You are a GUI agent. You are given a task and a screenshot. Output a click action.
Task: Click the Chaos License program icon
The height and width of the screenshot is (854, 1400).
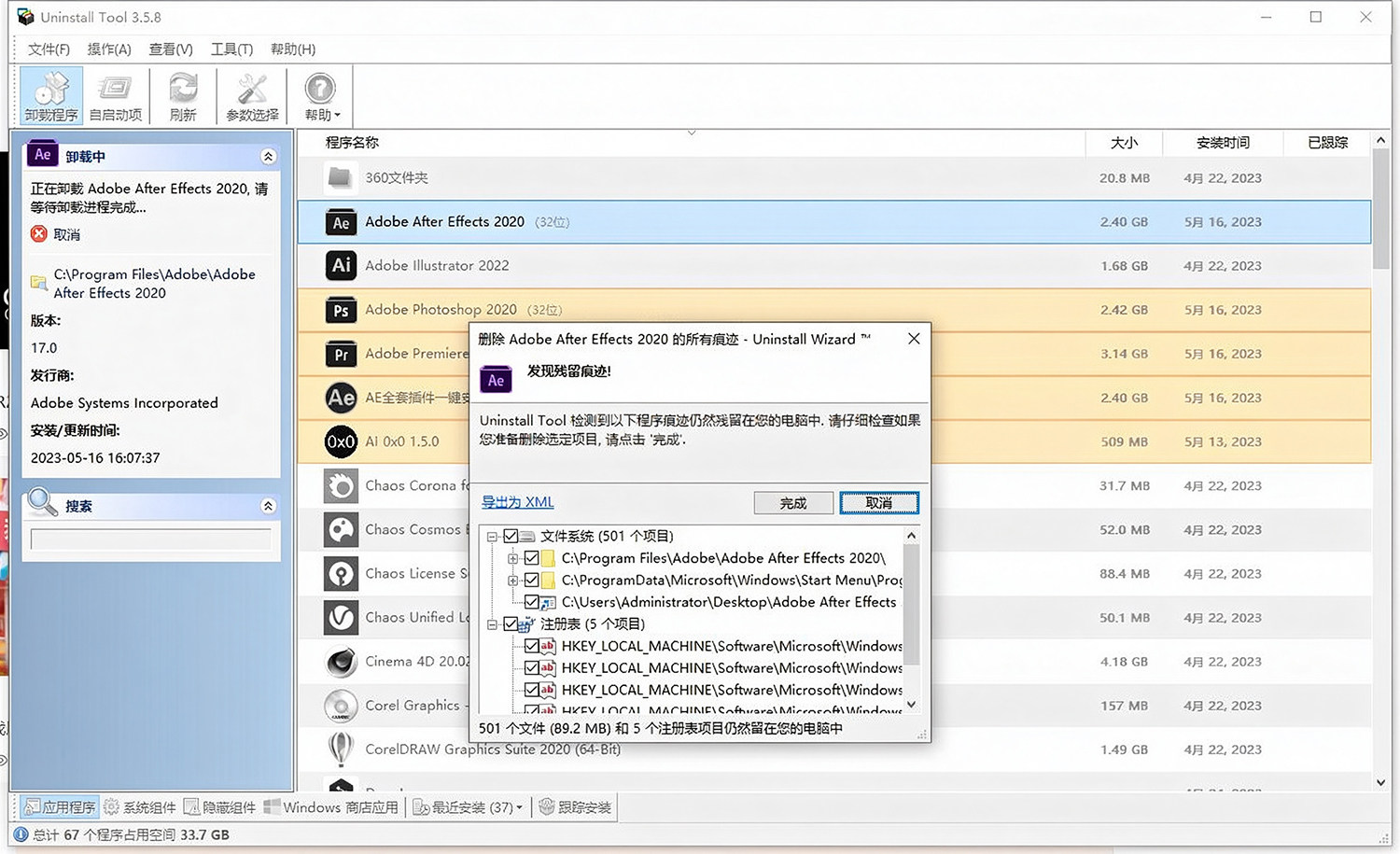click(342, 573)
